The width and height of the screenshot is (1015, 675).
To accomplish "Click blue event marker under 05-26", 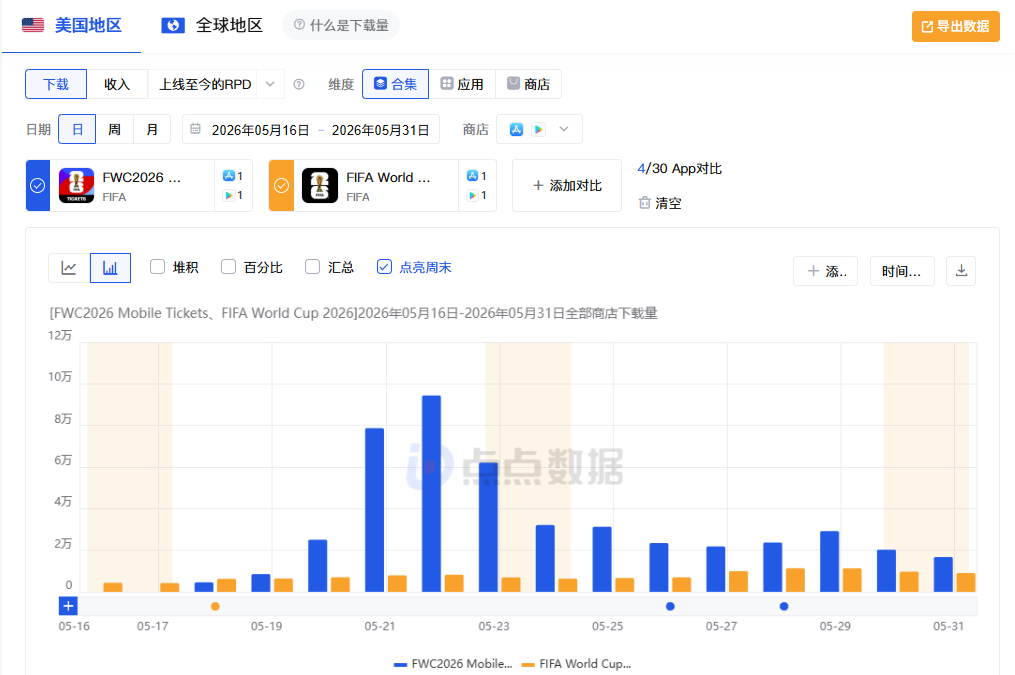I will pos(671,606).
